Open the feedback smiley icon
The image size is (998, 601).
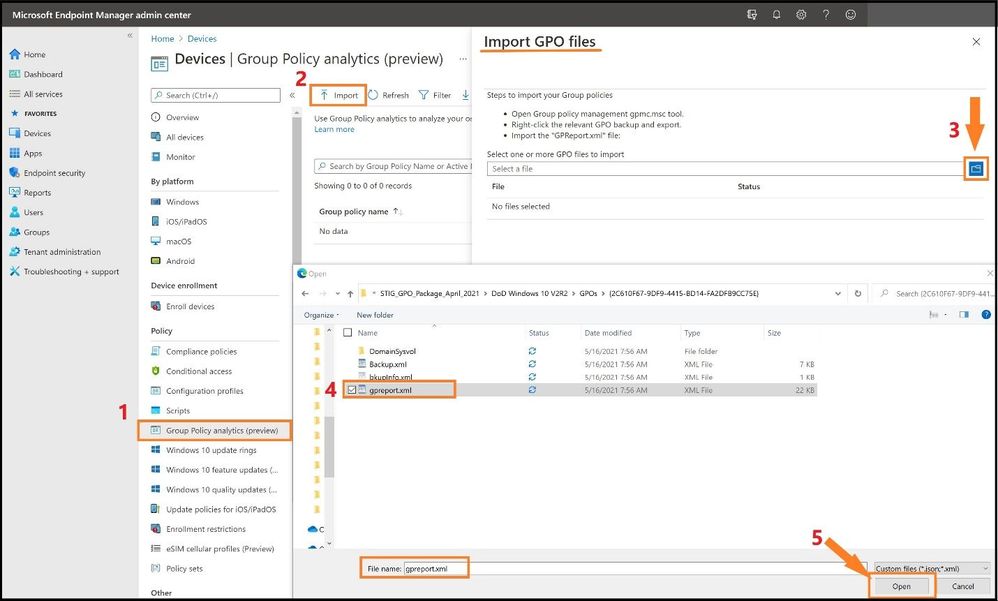(850, 15)
